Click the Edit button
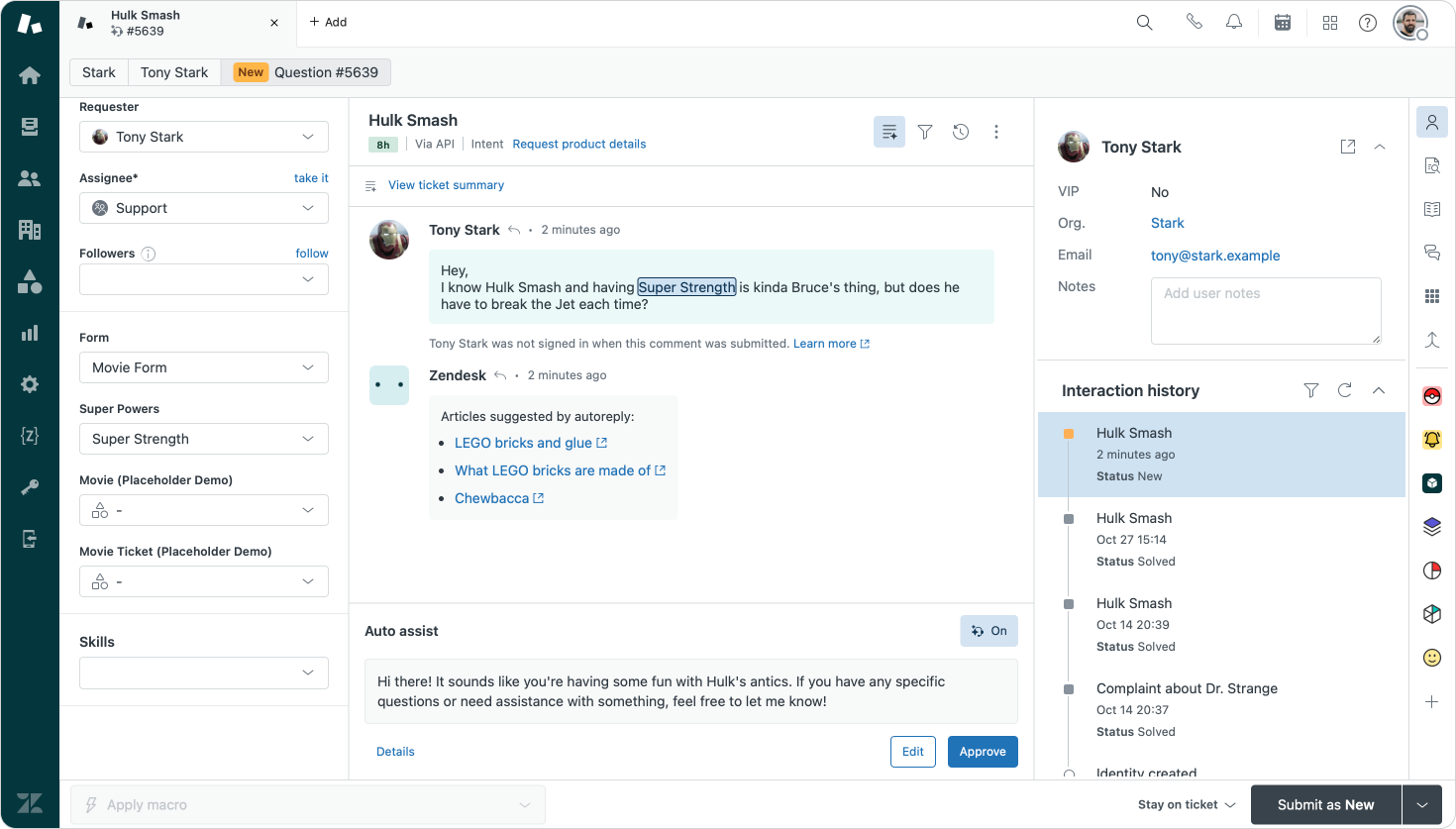Viewport: 1456px width, 829px height. point(913,752)
